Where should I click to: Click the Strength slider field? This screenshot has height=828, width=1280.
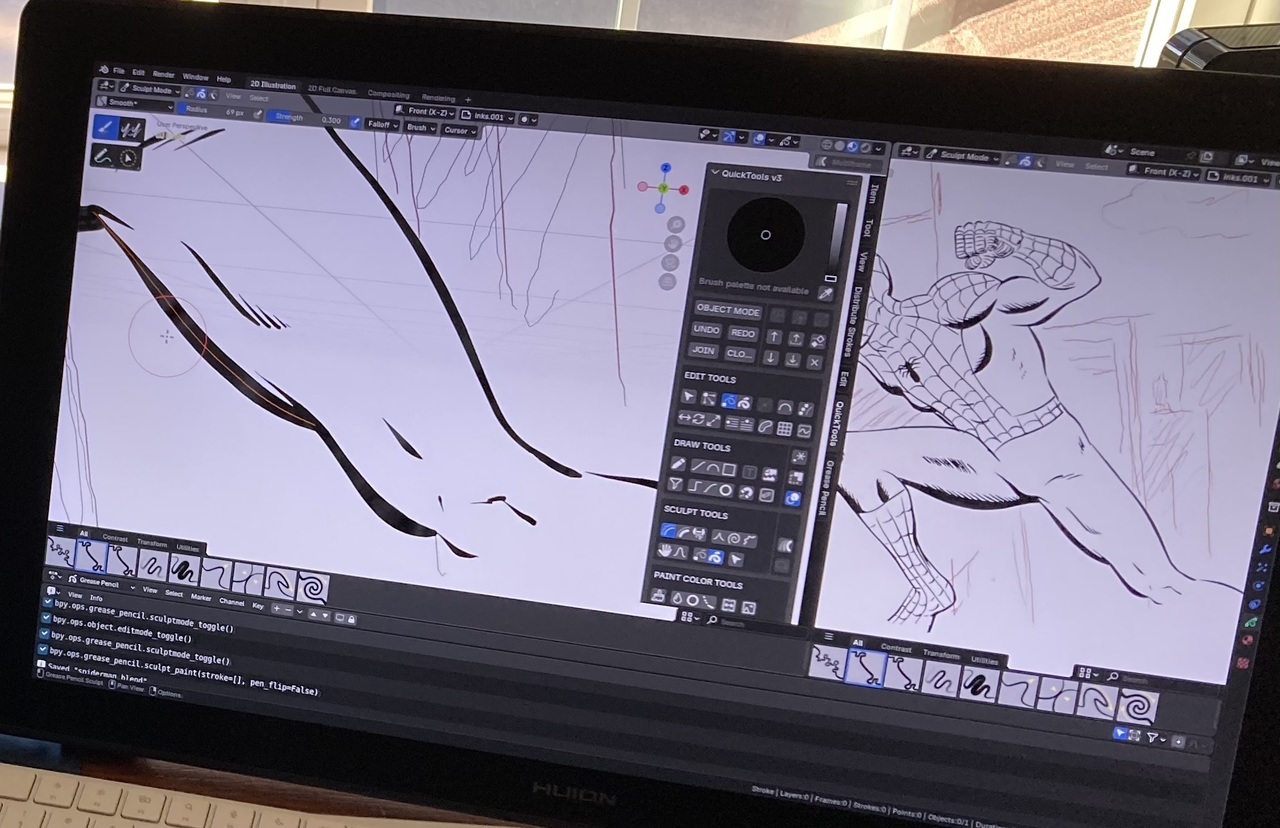tap(307, 117)
